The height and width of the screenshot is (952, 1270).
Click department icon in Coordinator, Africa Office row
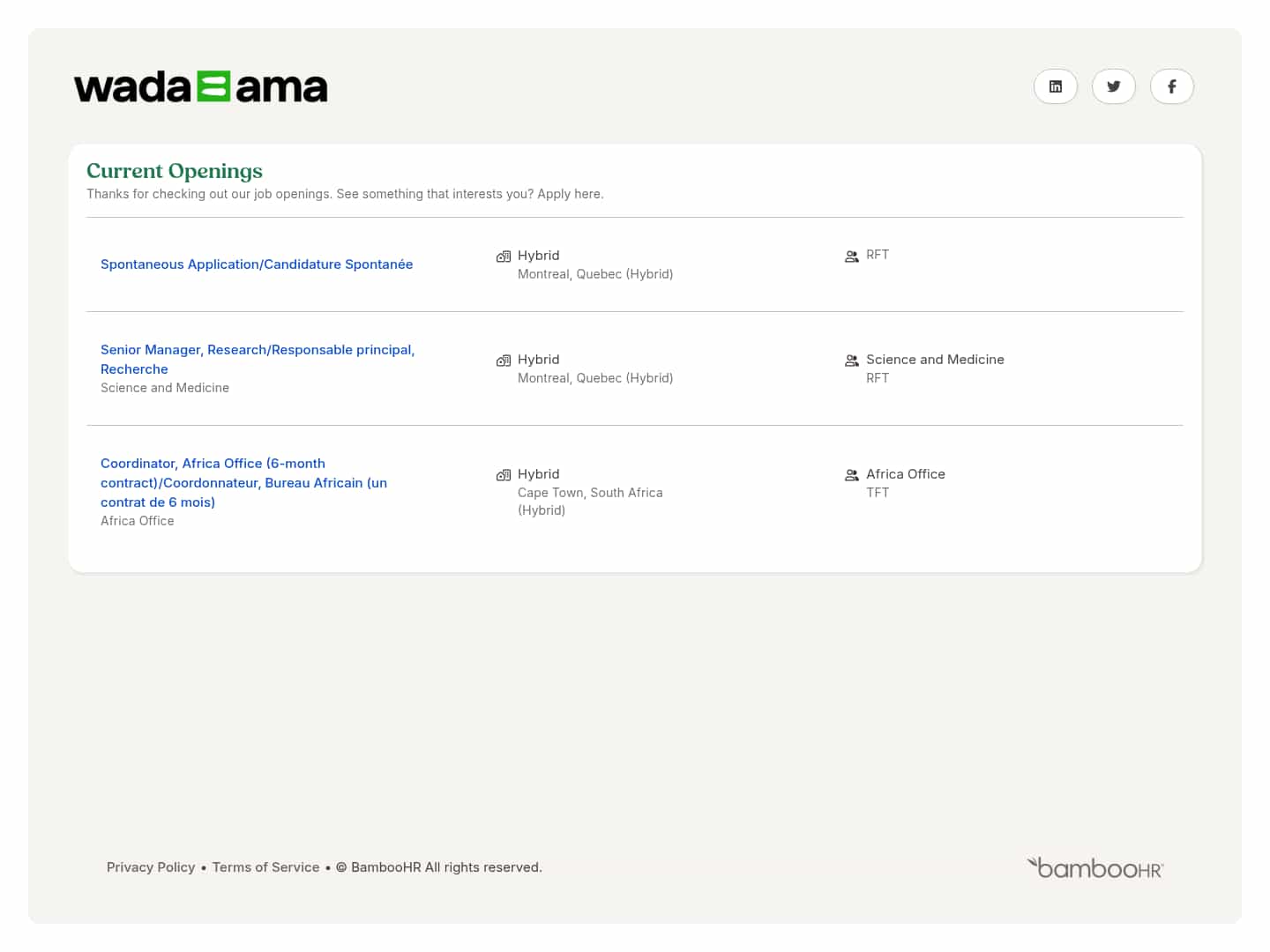click(852, 475)
